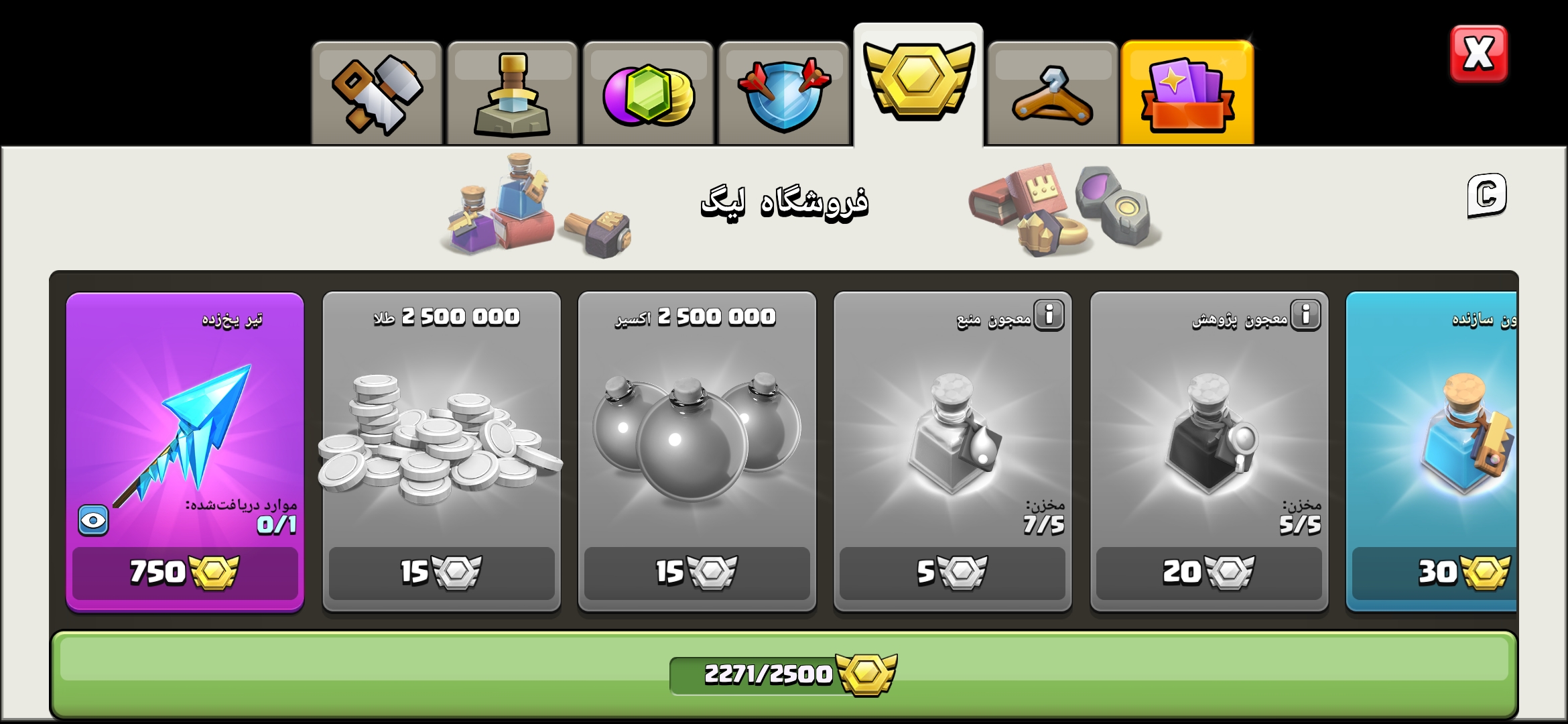Screen dimensions: 1568x724
Task: Select the builder potion card for 30 medals
Action: tap(1432, 451)
